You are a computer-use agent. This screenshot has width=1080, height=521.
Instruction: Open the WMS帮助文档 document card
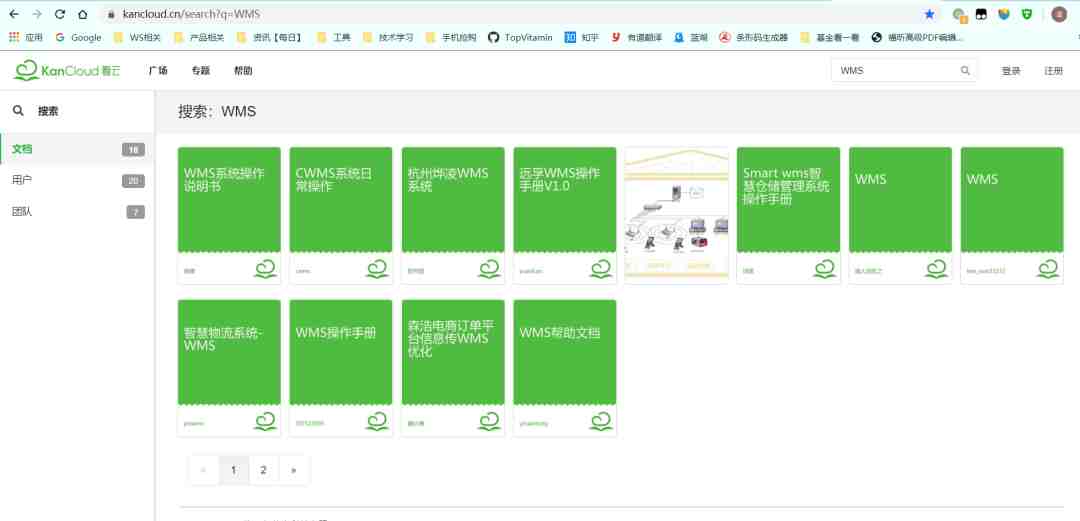[x=565, y=367]
